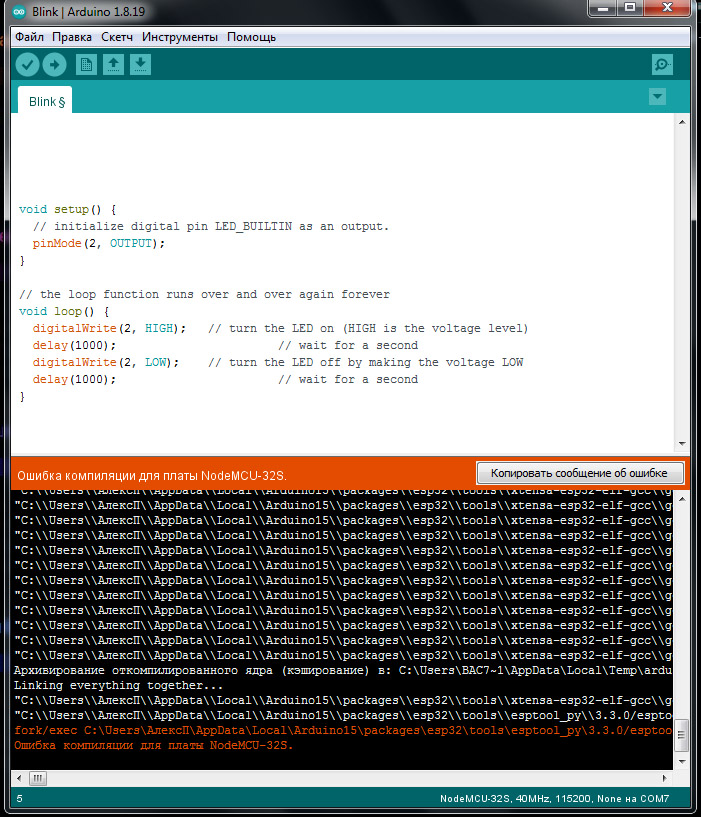Click the orange banner error message text
This screenshot has height=817, width=701.
pyautogui.click(x=152, y=476)
